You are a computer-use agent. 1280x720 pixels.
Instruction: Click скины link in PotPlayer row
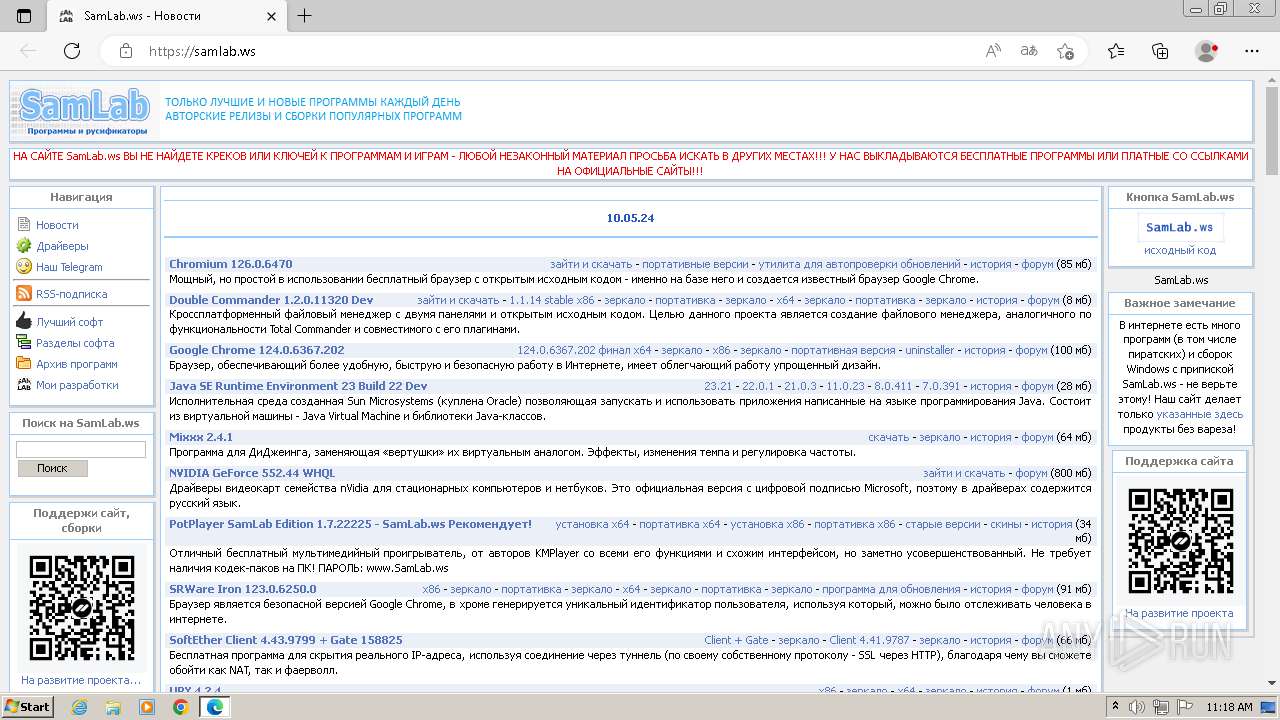pos(1005,524)
